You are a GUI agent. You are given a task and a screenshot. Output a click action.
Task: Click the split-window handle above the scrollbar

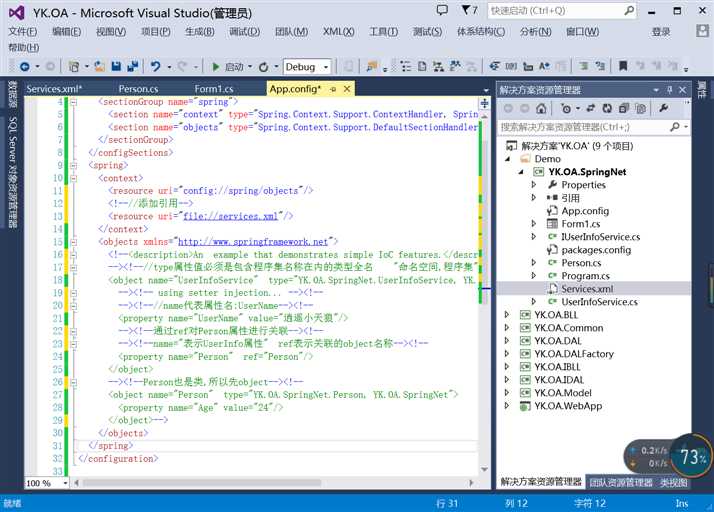coord(484,103)
